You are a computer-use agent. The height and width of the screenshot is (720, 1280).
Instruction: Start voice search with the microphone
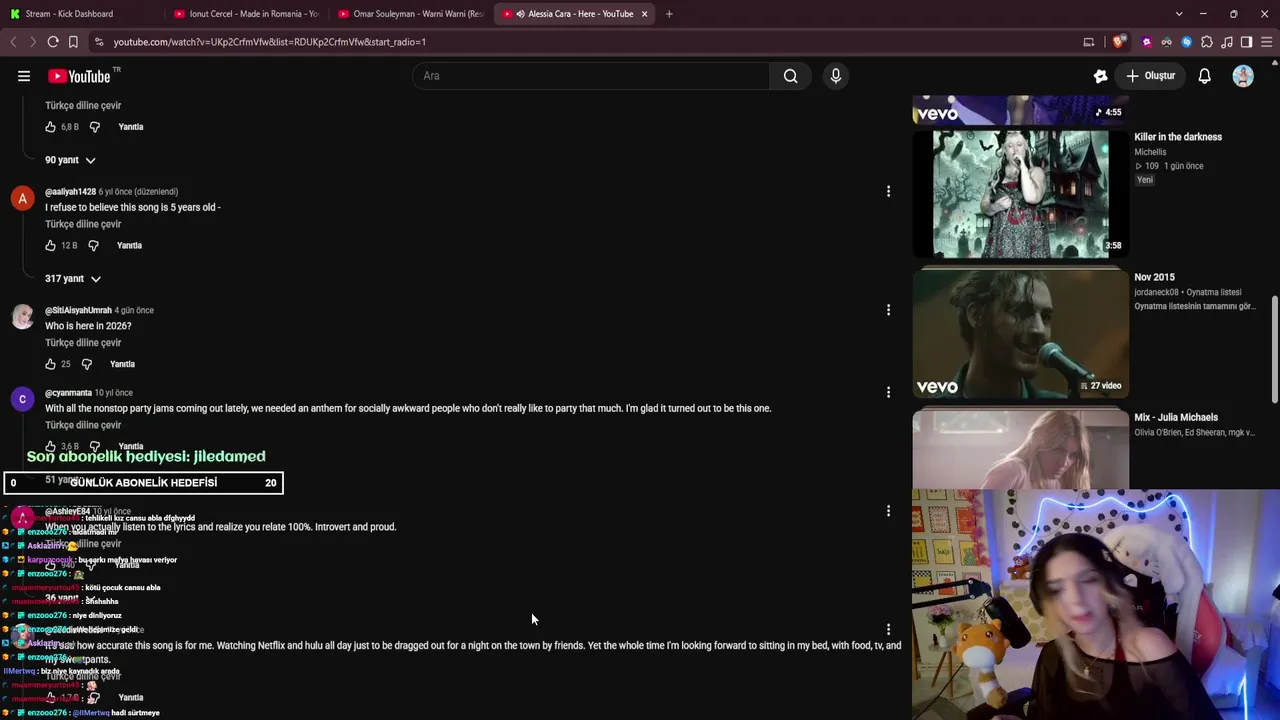(836, 76)
